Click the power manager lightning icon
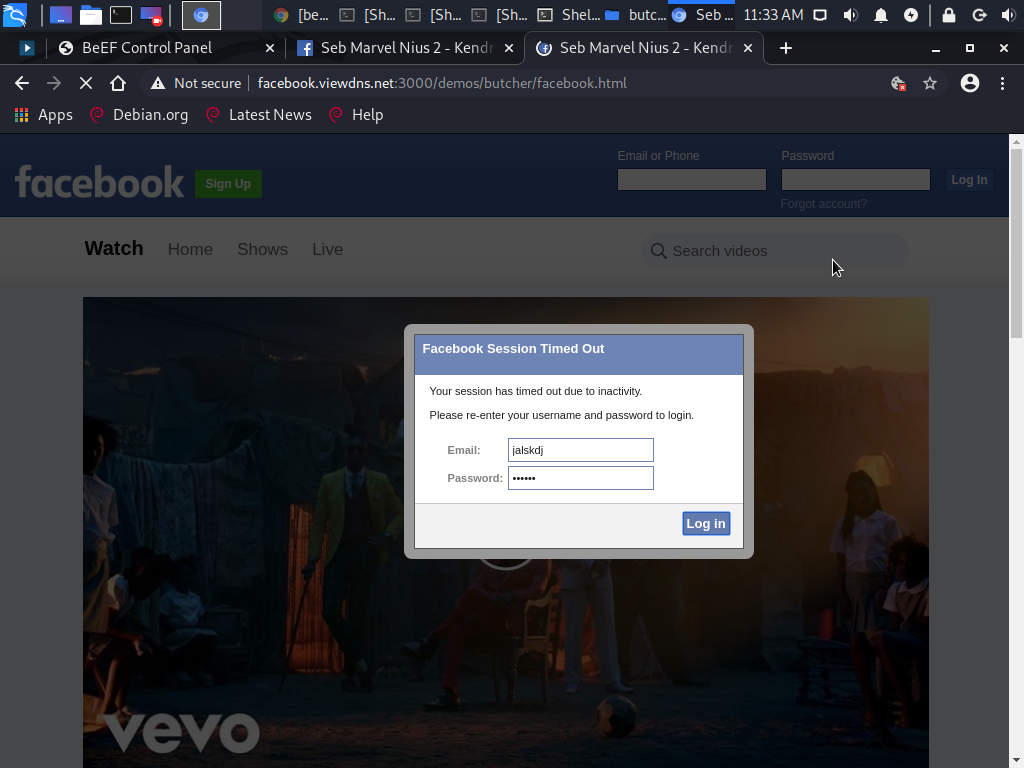 911,15
